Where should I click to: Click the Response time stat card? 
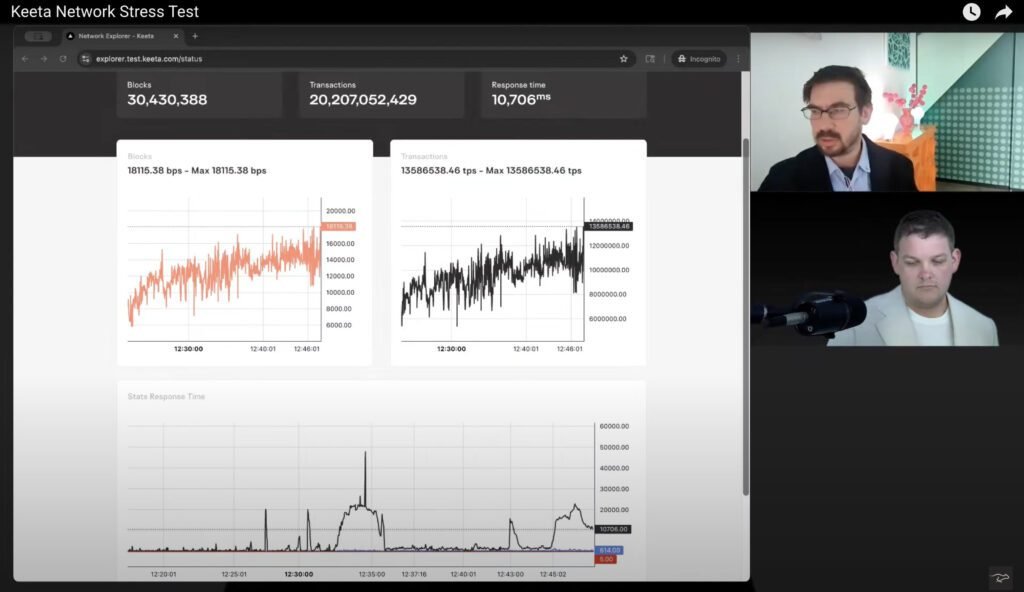(563, 94)
